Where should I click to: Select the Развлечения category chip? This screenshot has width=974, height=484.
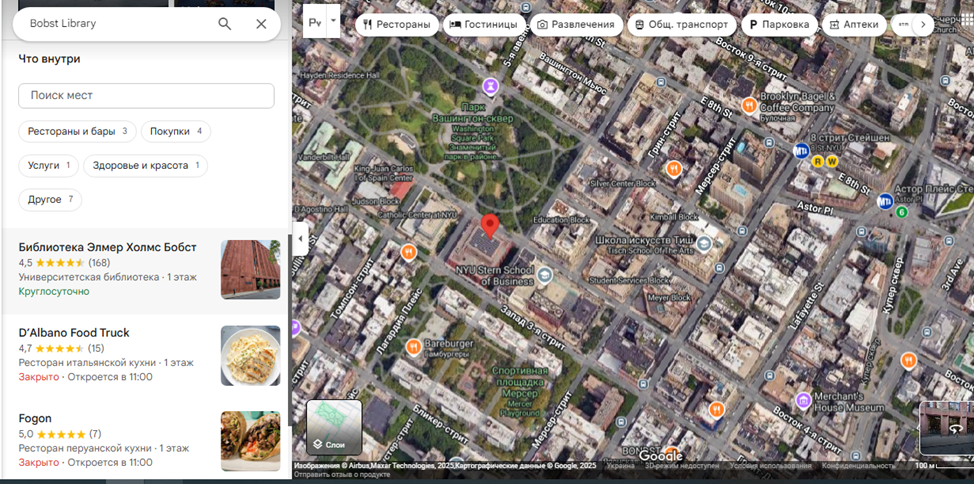click(576, 25)
